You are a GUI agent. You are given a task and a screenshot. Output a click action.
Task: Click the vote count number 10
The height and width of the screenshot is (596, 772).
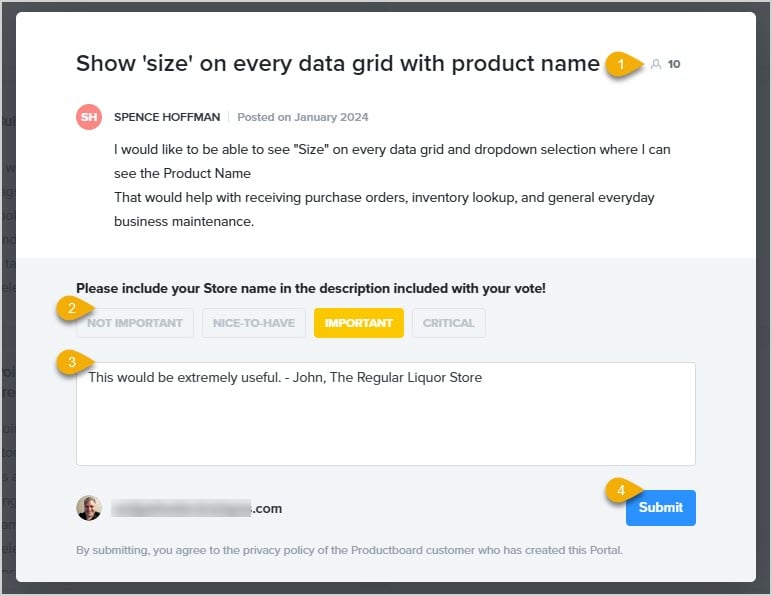674,64
